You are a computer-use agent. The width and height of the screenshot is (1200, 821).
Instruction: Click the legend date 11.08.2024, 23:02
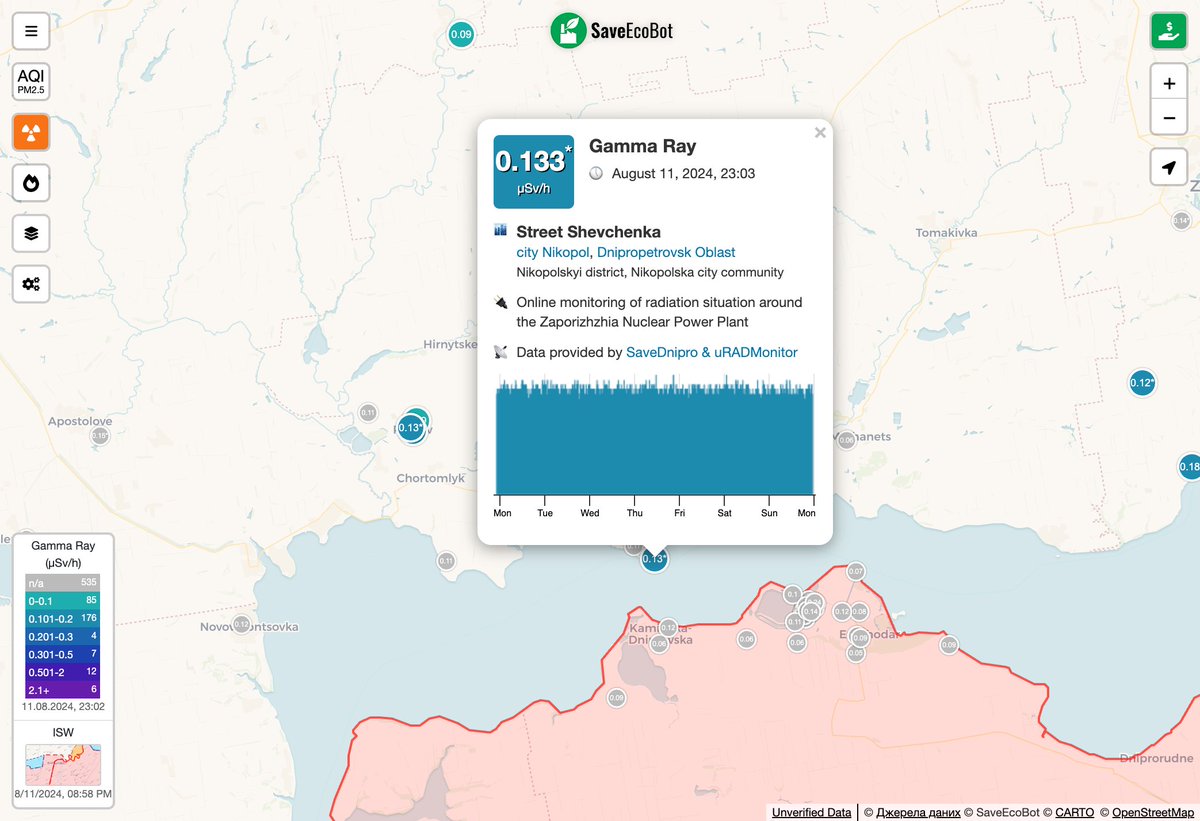pyautogui.click(x=63, y=706)
